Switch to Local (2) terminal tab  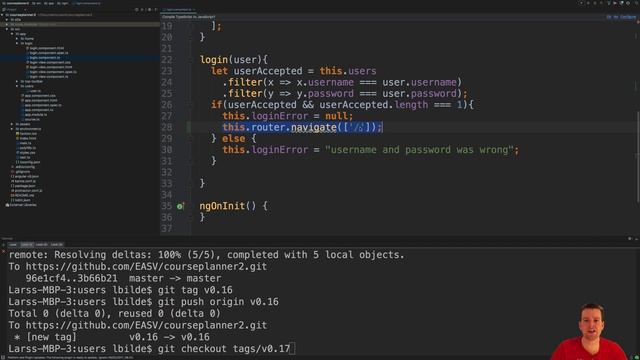click(41, 244)
